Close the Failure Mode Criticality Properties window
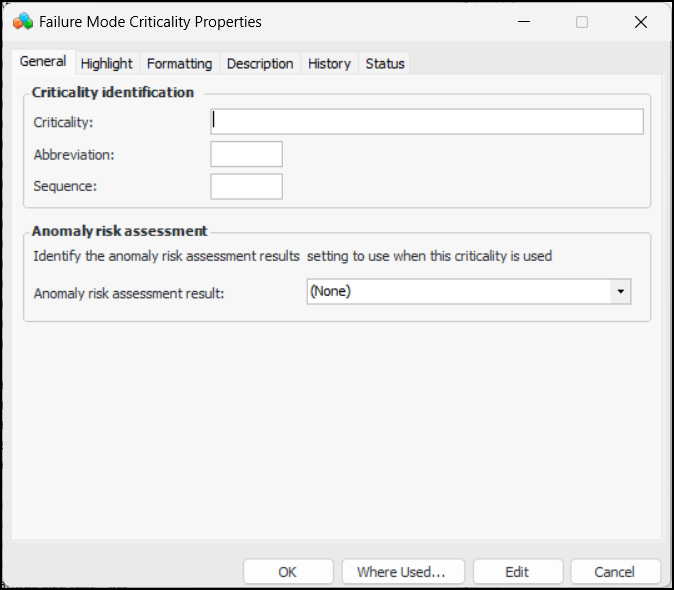 click(641, 22)
